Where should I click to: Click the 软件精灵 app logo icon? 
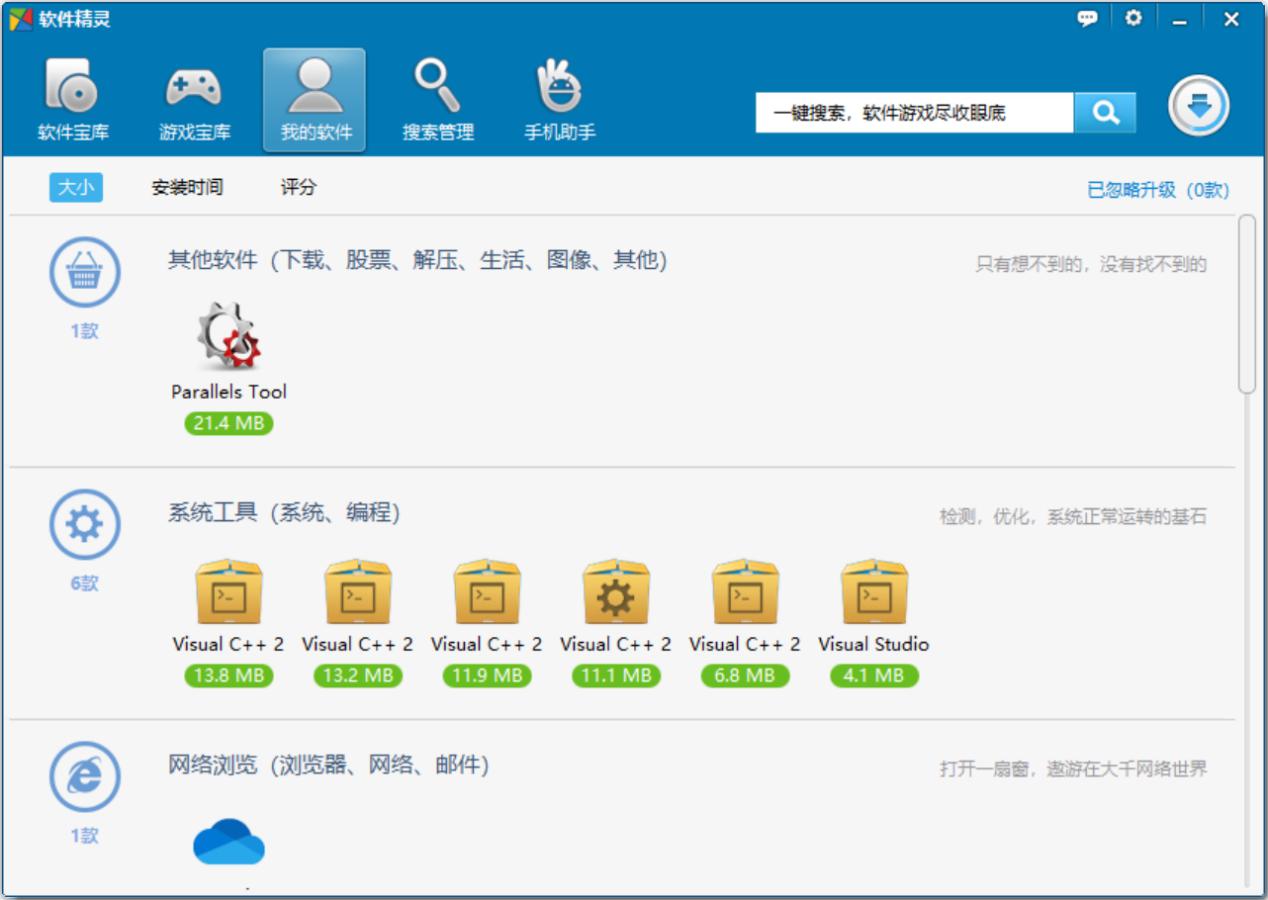pos(20,19)
